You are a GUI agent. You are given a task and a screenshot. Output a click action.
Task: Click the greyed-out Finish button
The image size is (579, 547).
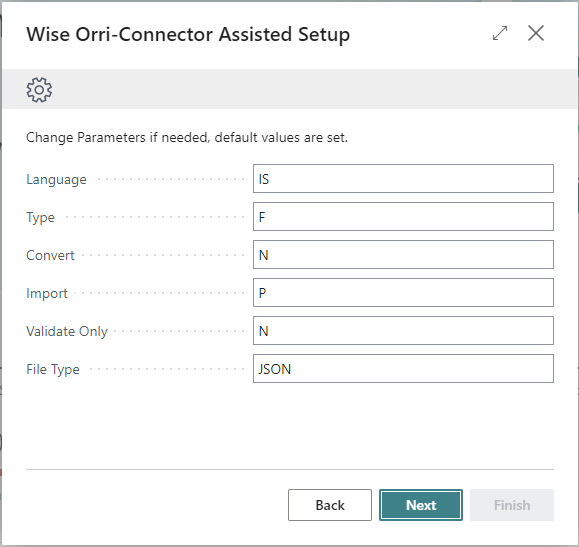512,505
